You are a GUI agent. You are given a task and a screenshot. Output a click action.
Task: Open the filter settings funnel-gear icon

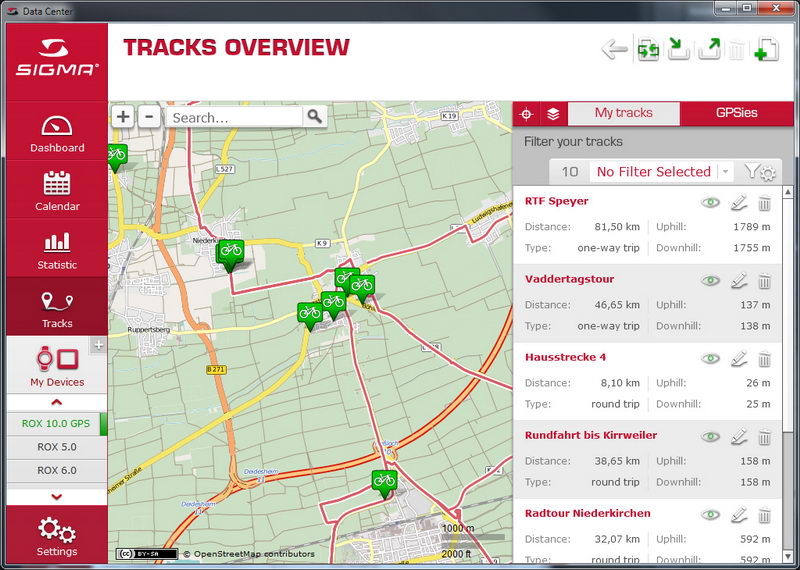pos(760,172)
